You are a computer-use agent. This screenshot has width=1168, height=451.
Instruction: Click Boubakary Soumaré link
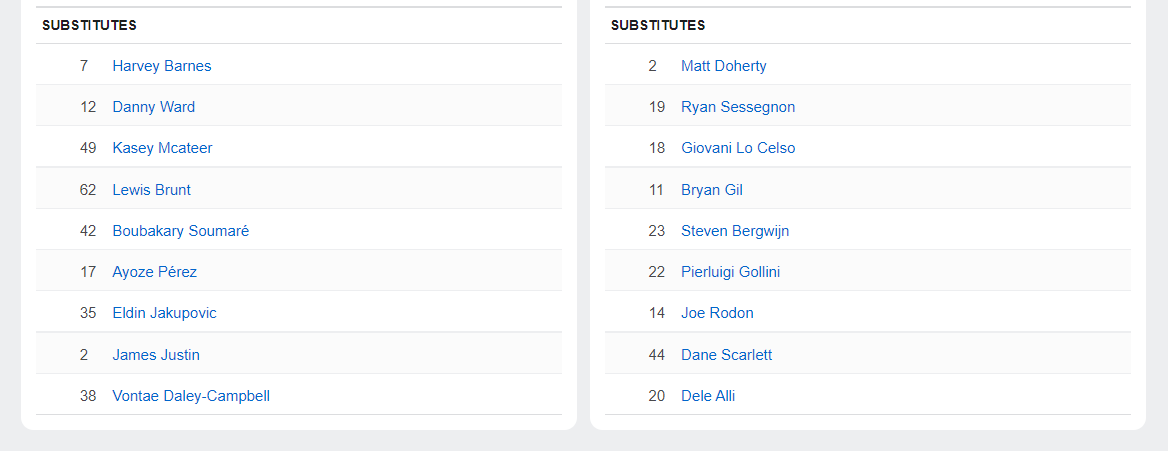[x=180, y=231]
